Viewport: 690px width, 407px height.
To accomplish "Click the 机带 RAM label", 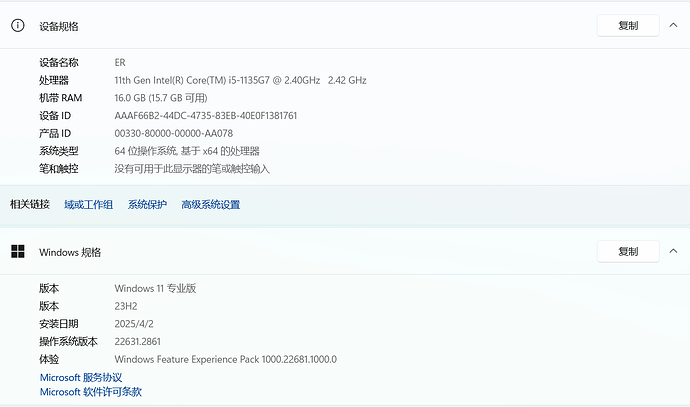I will pyautogui.click(x=61, y=98).
